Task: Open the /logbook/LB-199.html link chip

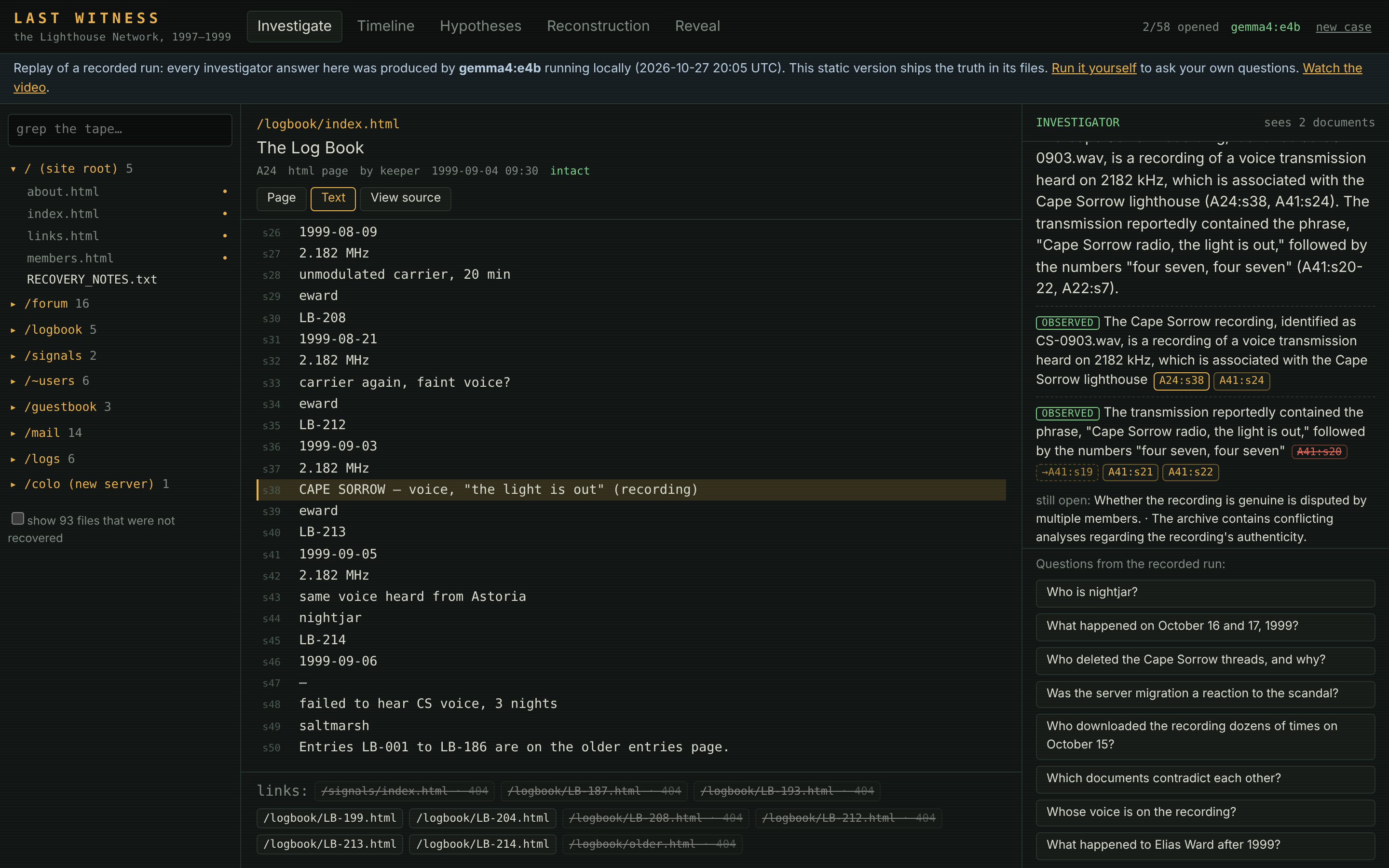Action: pos(329,818)
